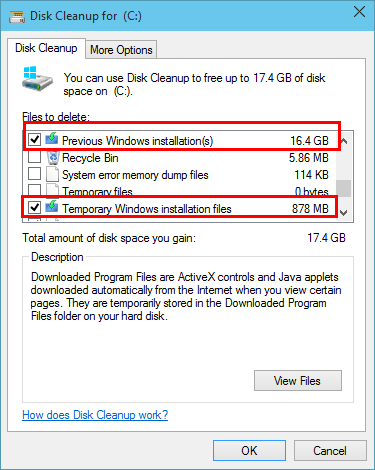The height and width of the screenshot is (470, 375).
Task: Select the Disk Cleanup tab
Action: (46, 48)
